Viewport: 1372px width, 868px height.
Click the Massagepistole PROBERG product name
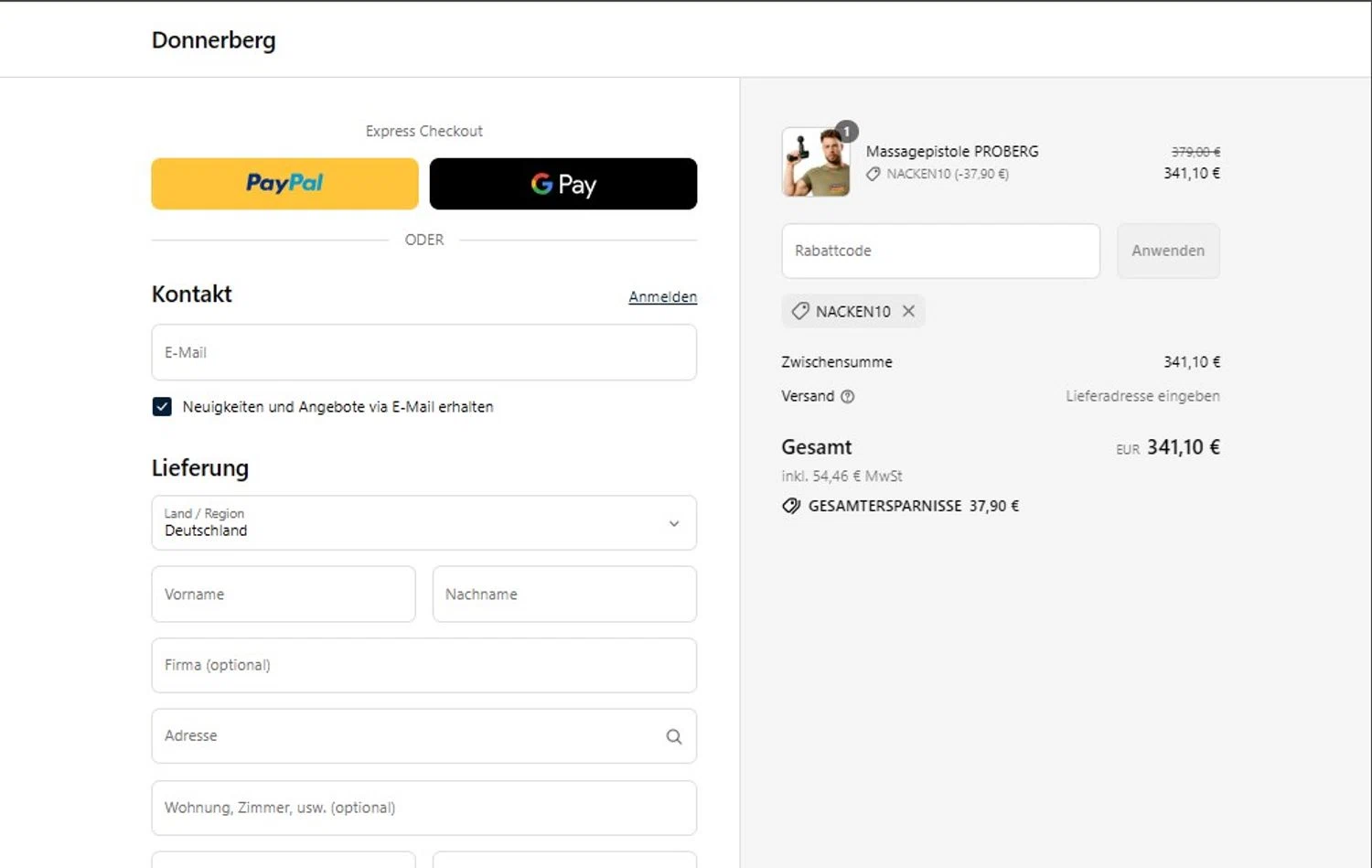[x=952, y=151]
